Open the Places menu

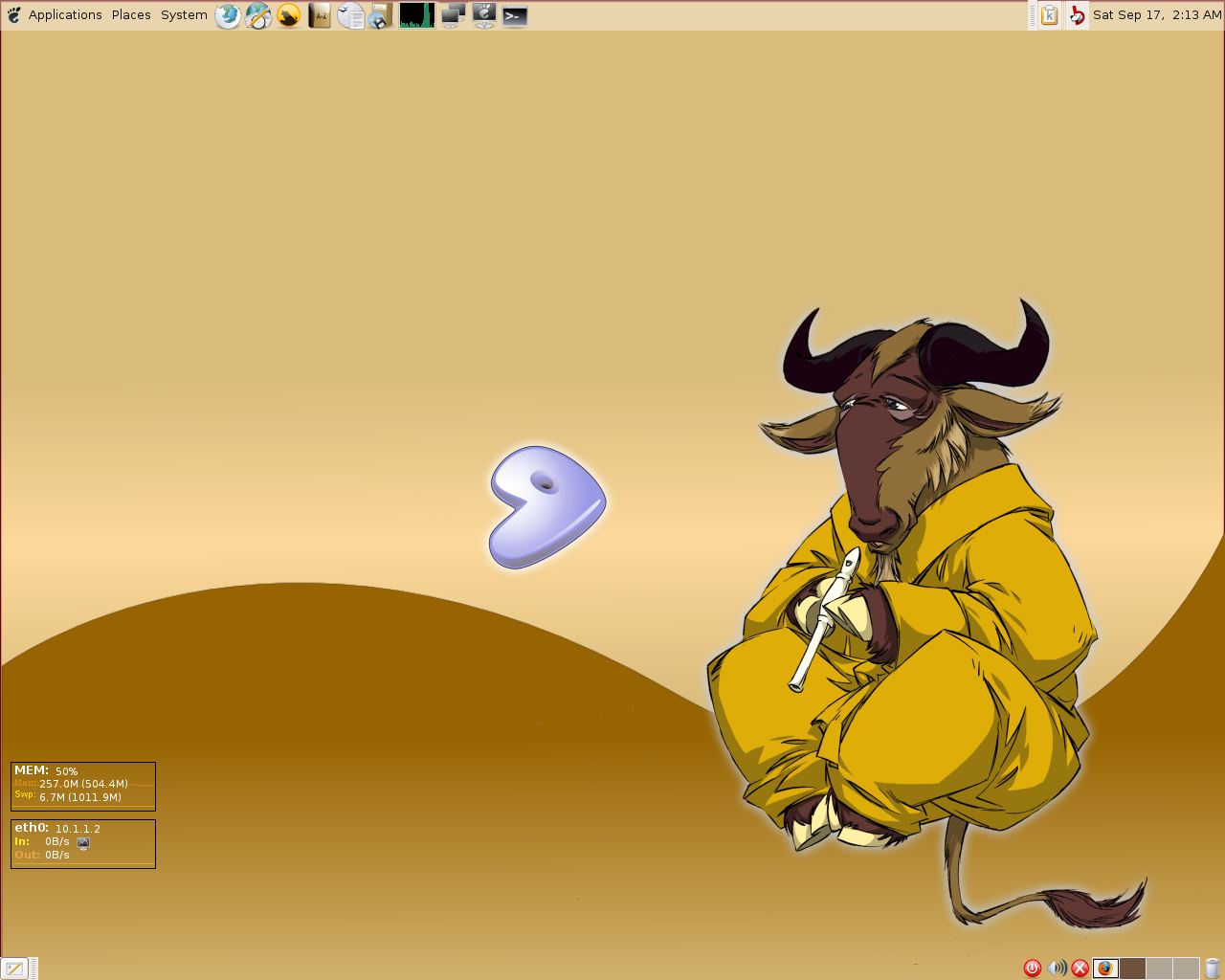click(x=131, y=14)
